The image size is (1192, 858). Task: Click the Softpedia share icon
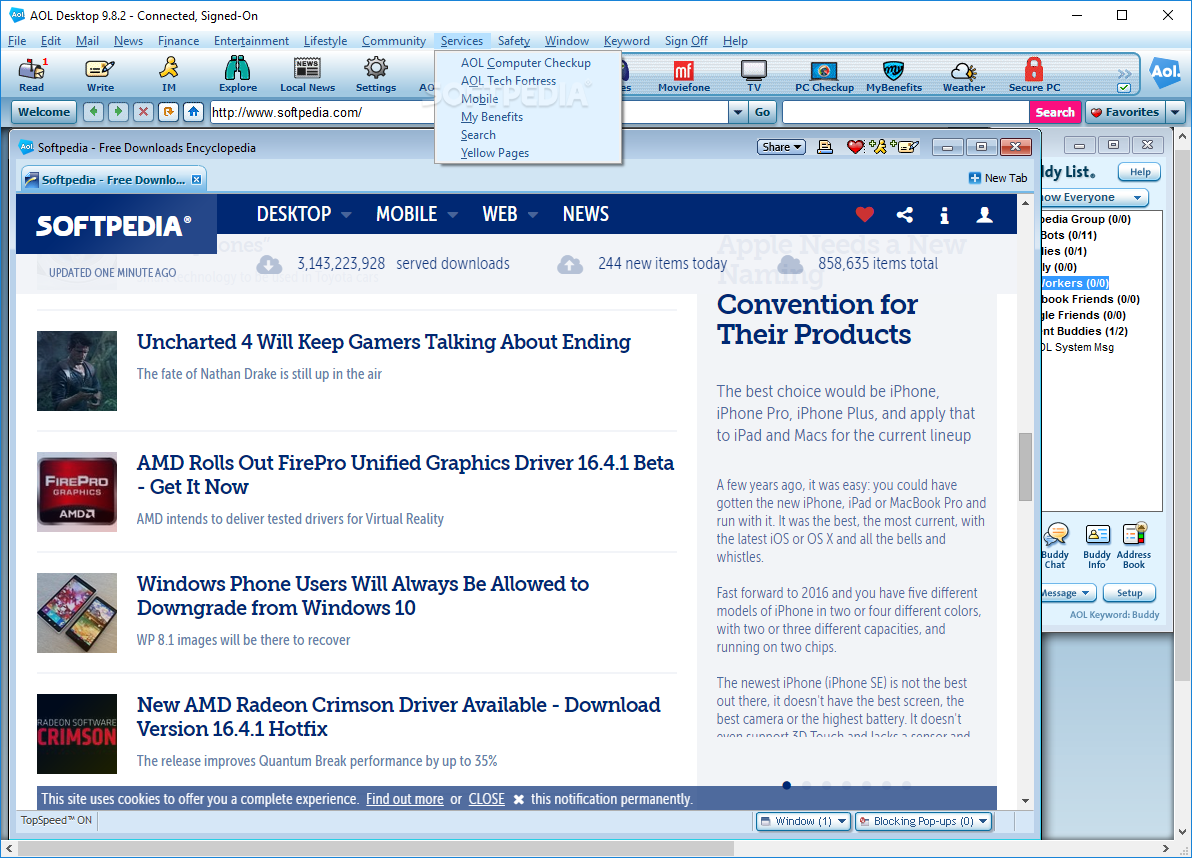pyautogui.click(x=905, y=215)
